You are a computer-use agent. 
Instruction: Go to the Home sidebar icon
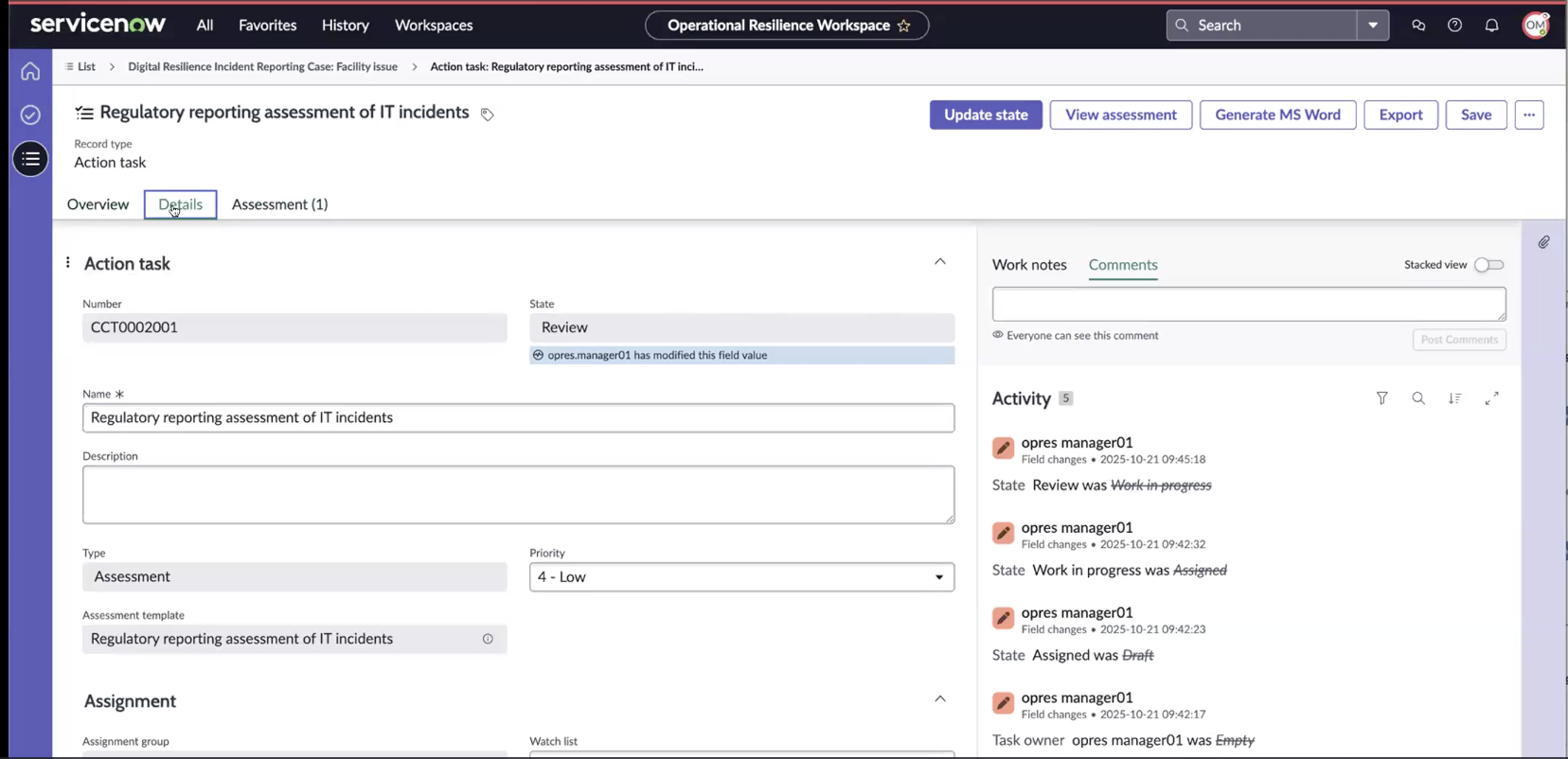click(x=30, y=71)
